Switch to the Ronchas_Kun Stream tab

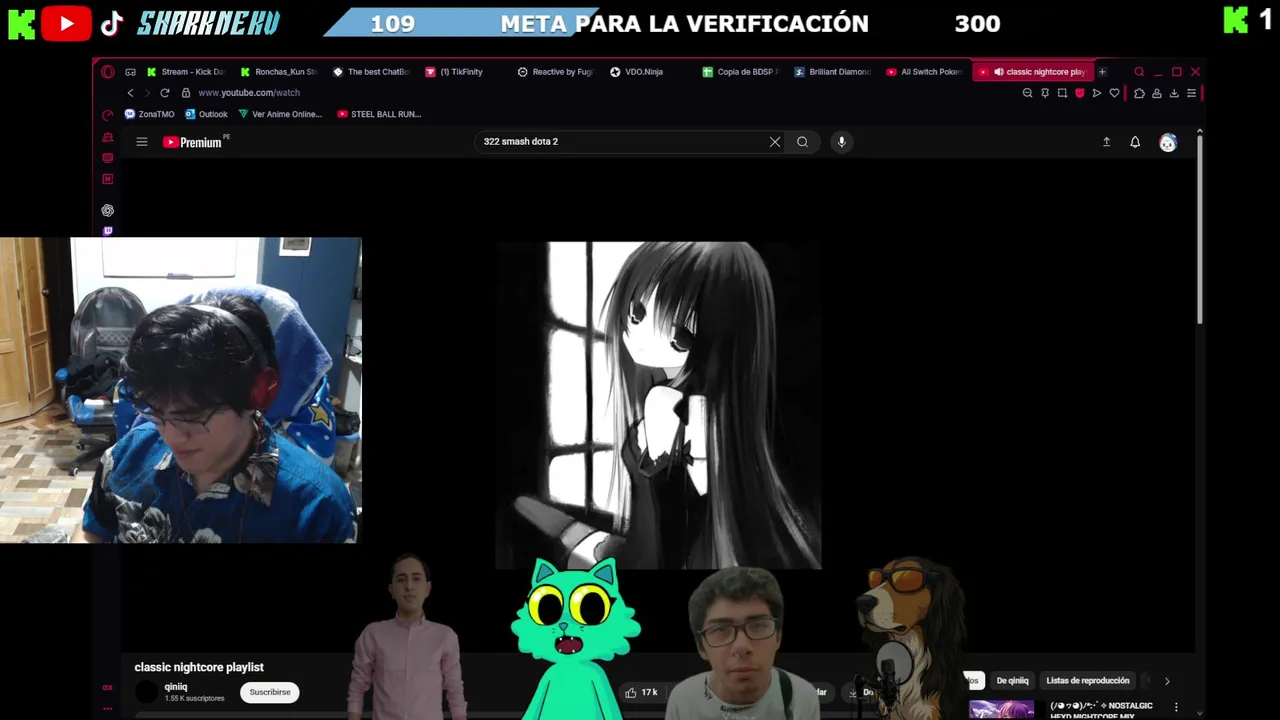pyautogui.click(x=279, y=72)
